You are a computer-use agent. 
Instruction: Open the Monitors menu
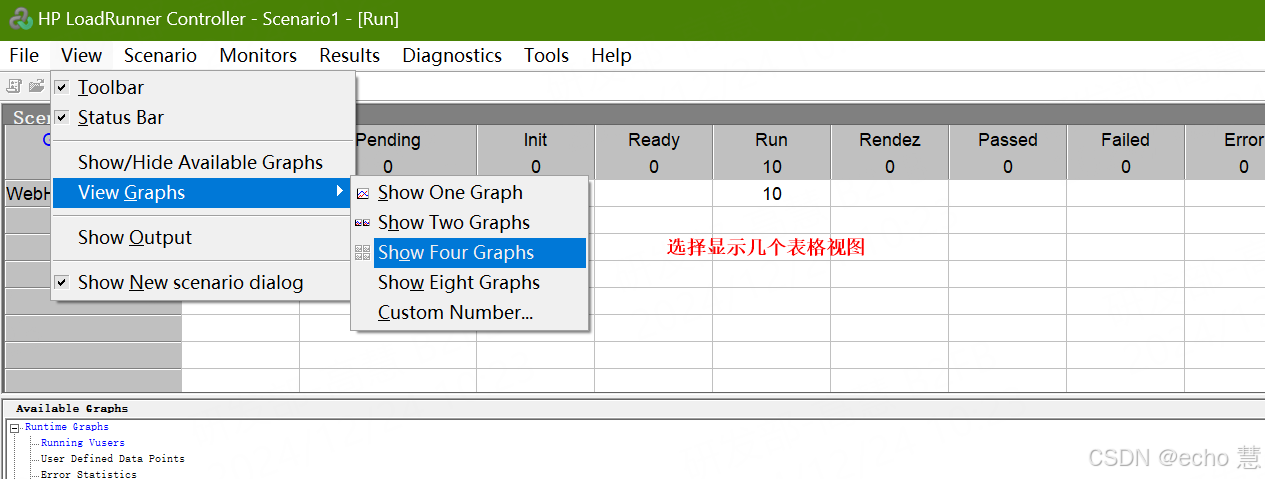click(x=258, y=56)
